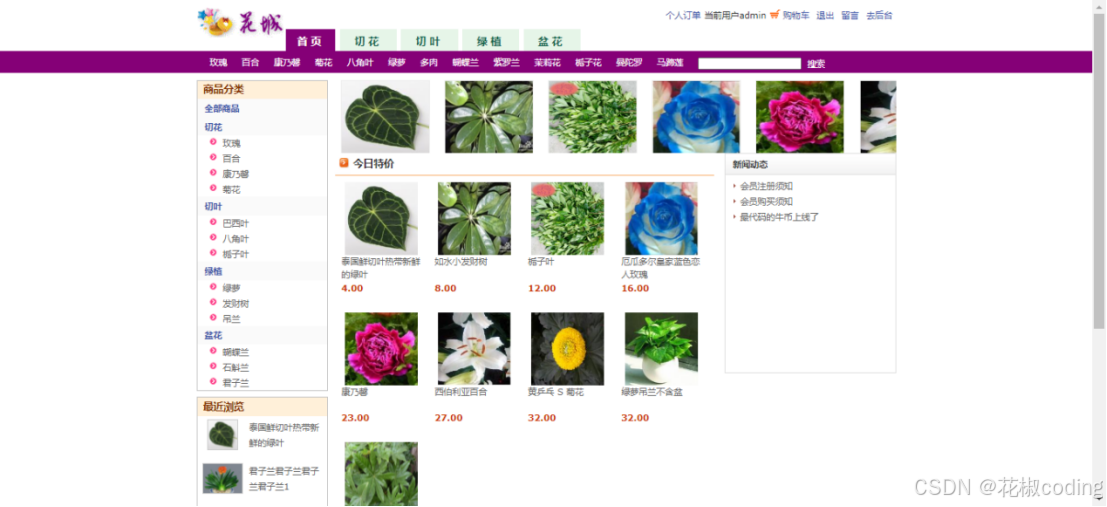
Task: Focus the search input in the purple bar
Action: [750, 64]
